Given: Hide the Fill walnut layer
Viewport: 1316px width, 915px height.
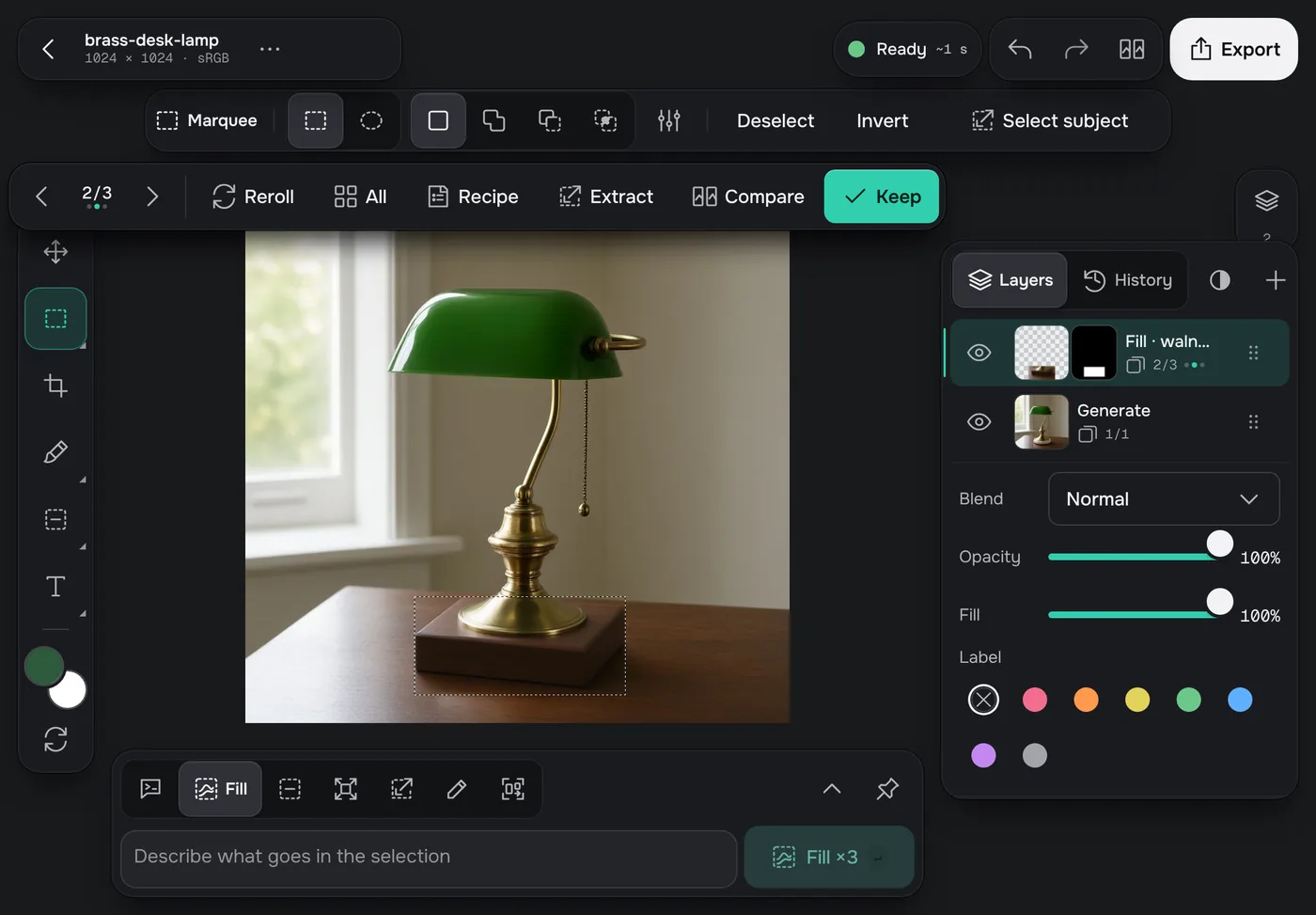Looking at the screenshot, I should (x=979, y=353).
